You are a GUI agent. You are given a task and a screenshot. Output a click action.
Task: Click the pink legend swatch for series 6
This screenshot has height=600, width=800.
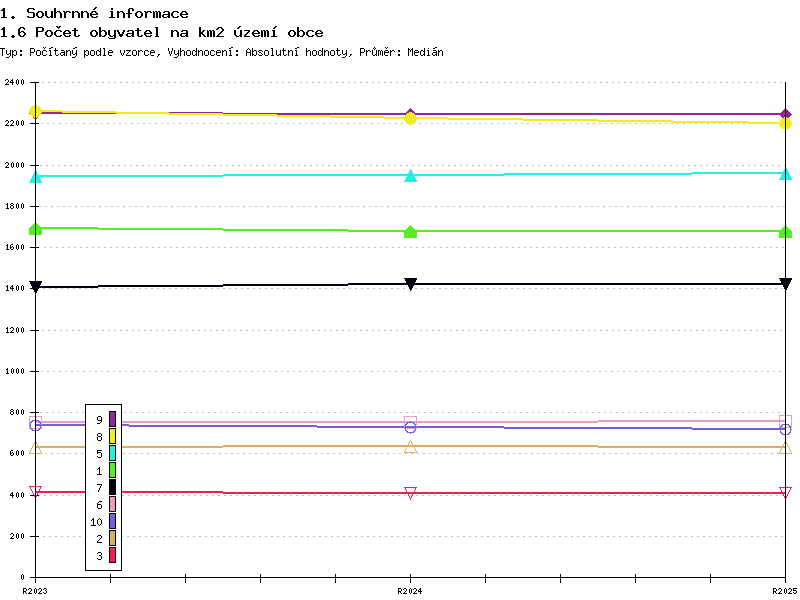click(x=112, y=504)
